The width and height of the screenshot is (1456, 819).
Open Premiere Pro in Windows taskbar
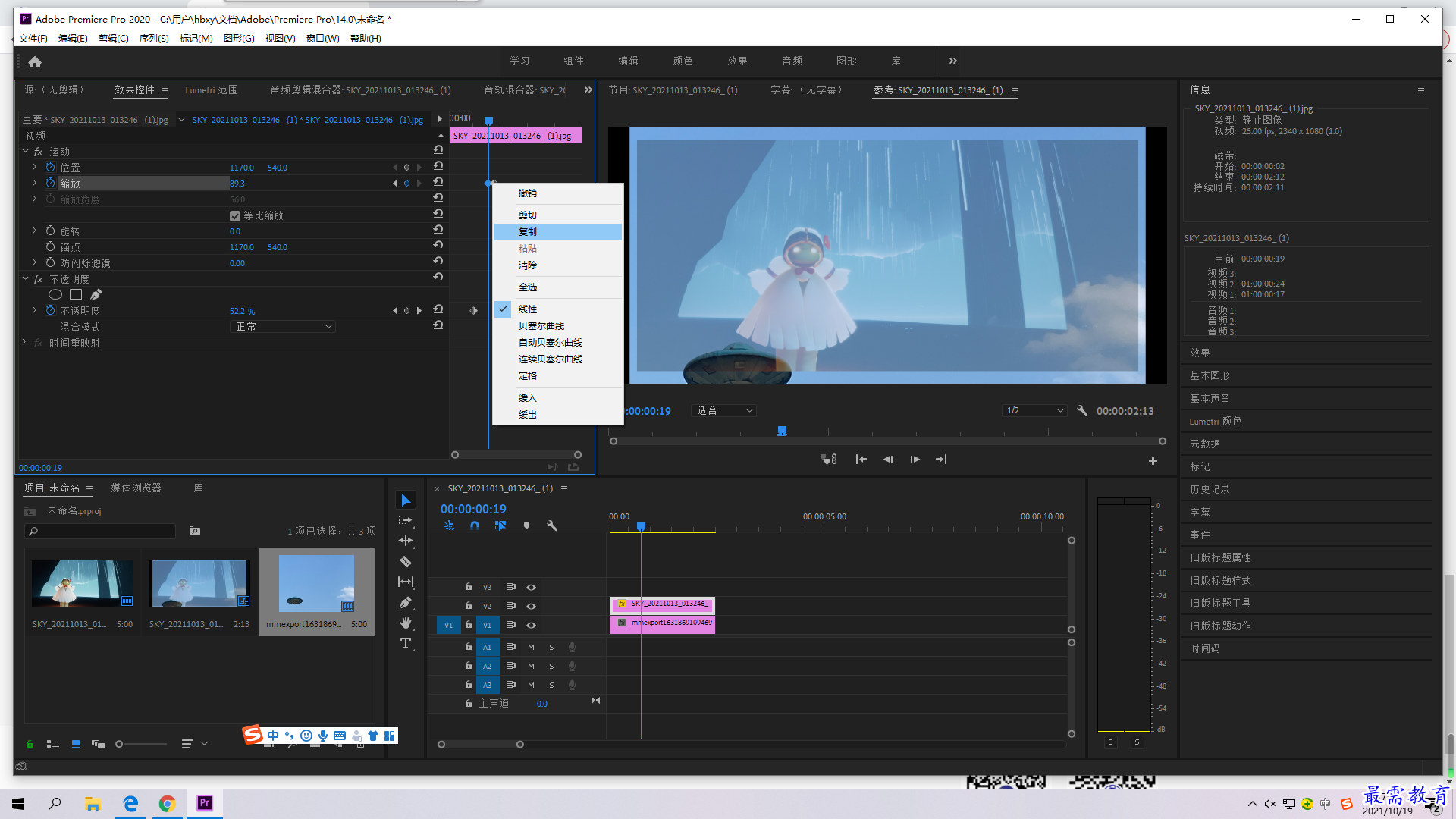(x=205, y=803)
